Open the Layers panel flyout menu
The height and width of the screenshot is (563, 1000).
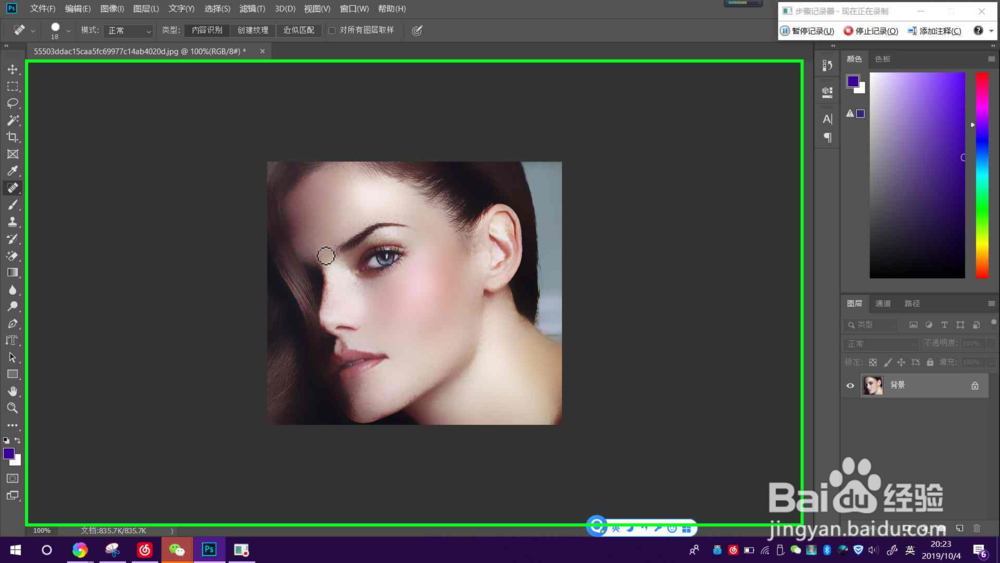[x=991, y=303]
